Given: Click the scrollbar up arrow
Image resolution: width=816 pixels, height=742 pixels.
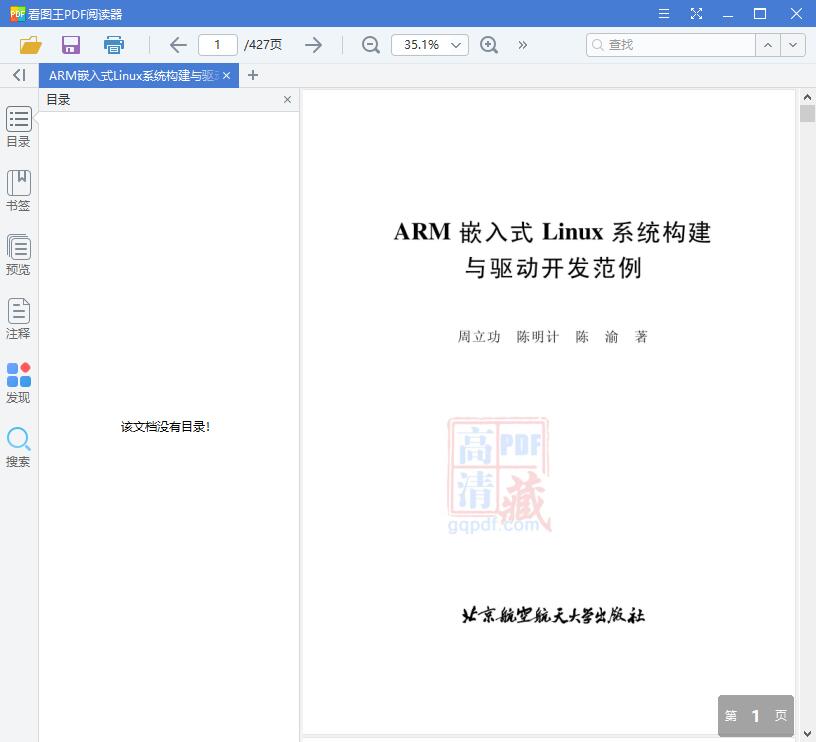Looking at the screenshot, I should point(807,97).
